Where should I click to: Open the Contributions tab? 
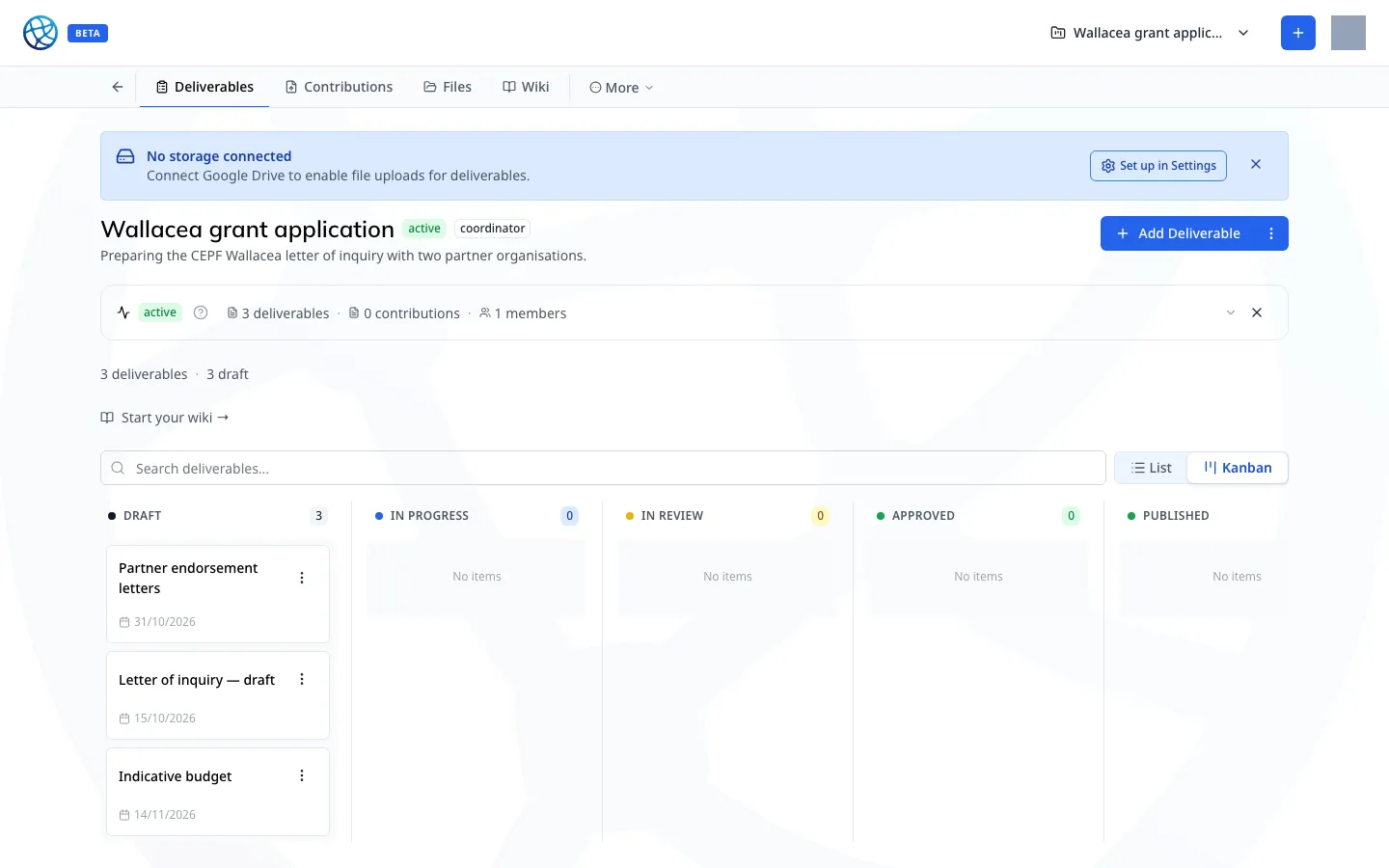(x=339, y=87)
